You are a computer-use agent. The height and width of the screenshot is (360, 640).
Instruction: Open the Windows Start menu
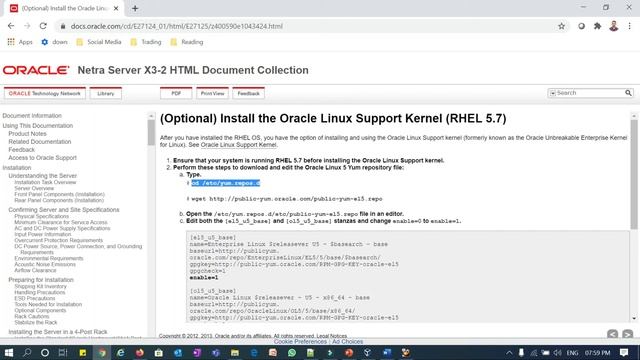9,352
